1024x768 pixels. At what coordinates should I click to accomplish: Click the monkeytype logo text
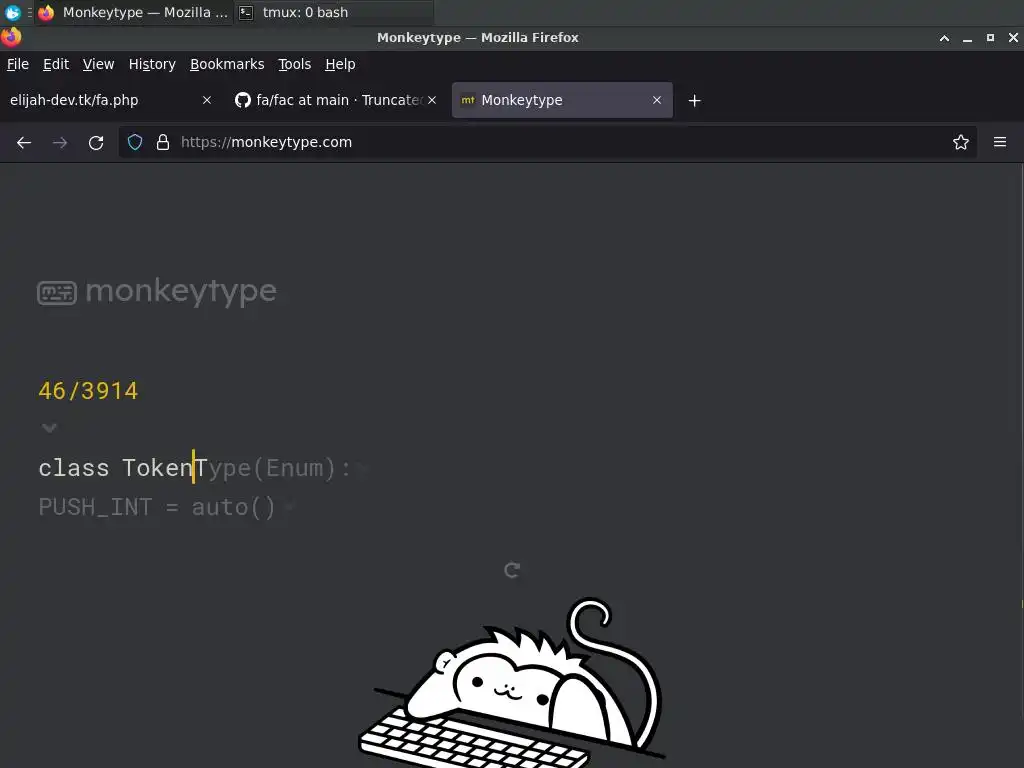coord(181,291)
